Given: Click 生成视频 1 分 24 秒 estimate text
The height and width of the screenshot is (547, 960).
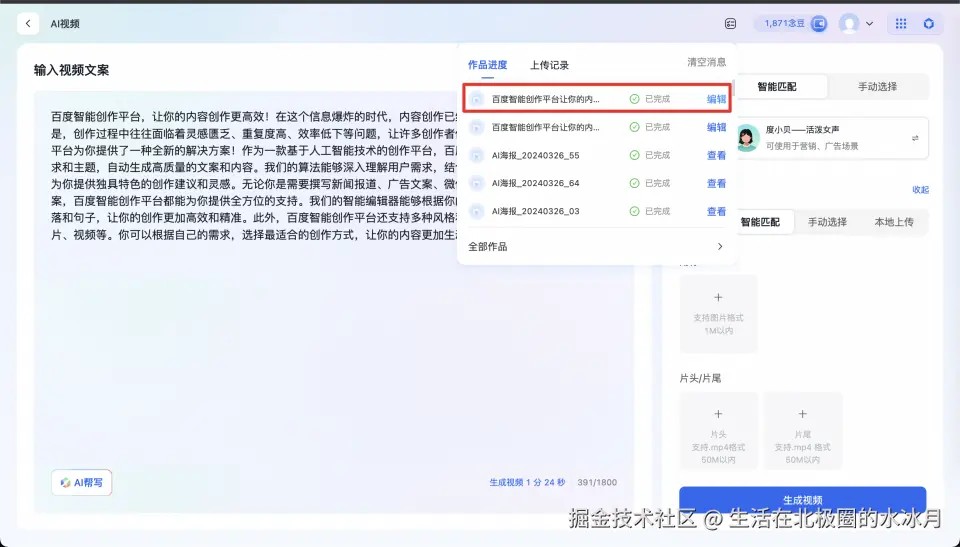Looking at the screenshot, I should click(527, 483).
